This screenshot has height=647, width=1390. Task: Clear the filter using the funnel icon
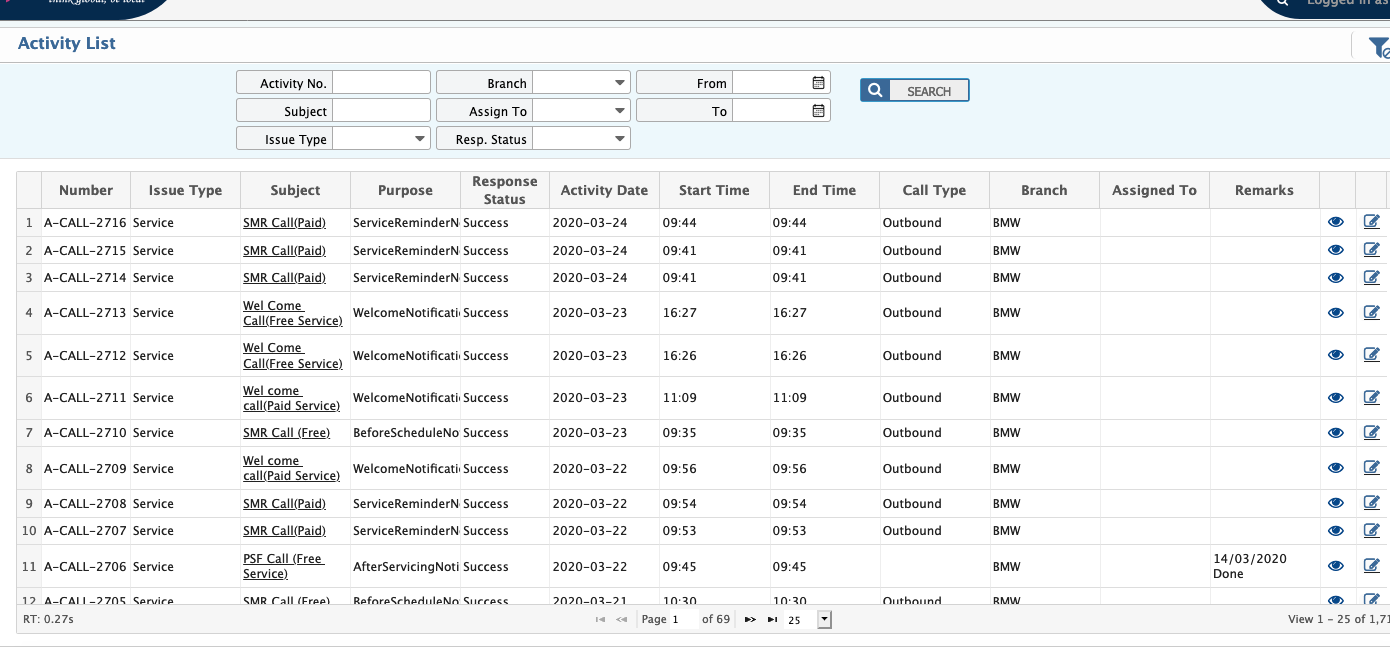[1379, 45]
